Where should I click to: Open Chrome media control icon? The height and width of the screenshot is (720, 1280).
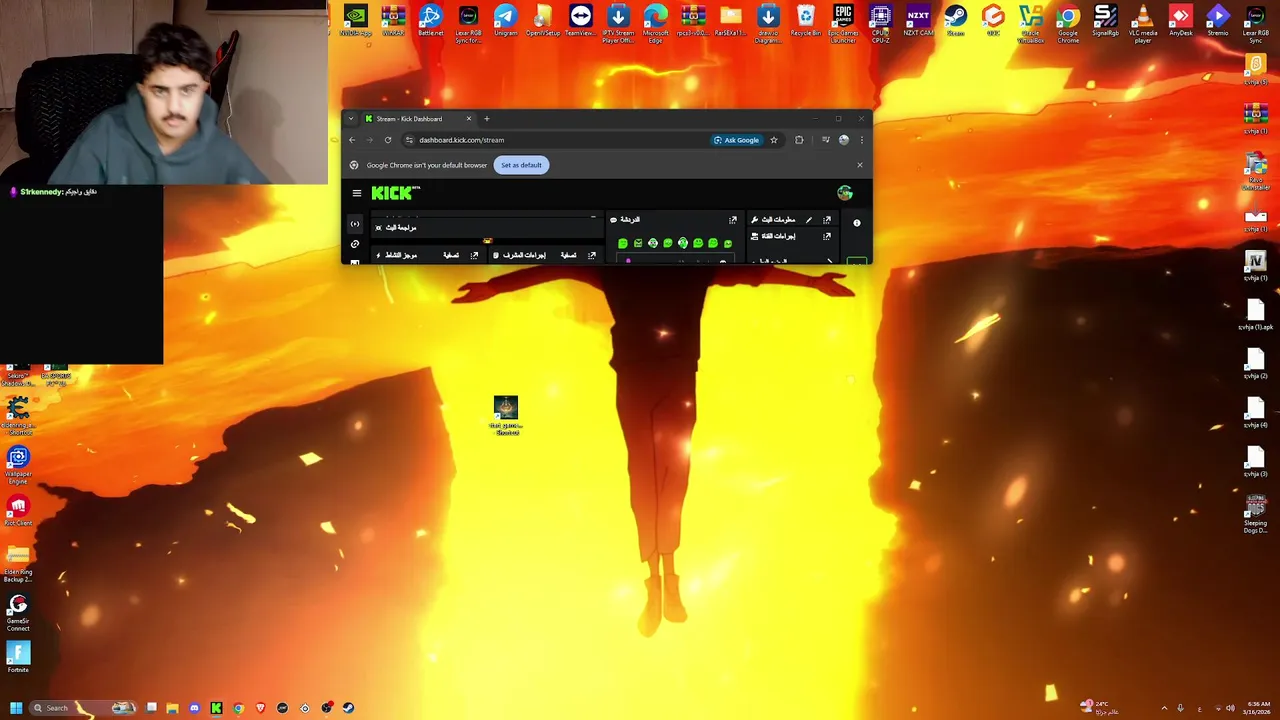pos(825,140)
